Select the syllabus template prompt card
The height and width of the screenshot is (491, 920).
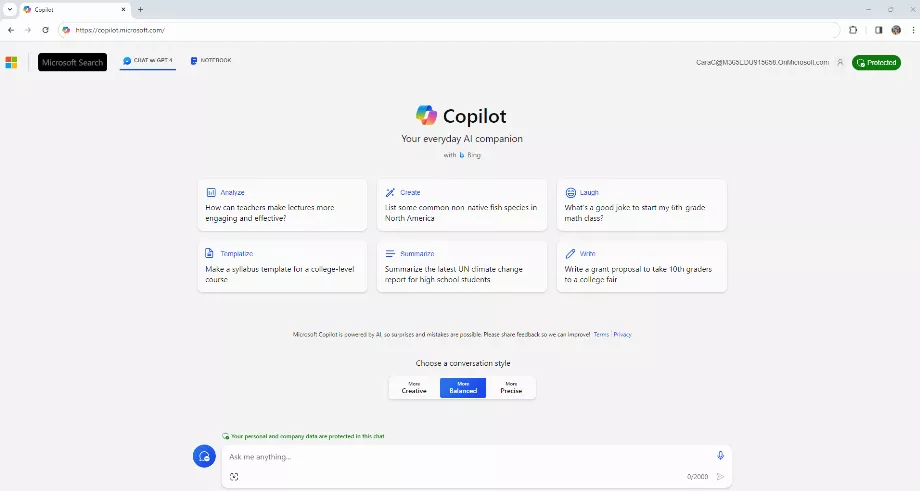coord(282,266)
